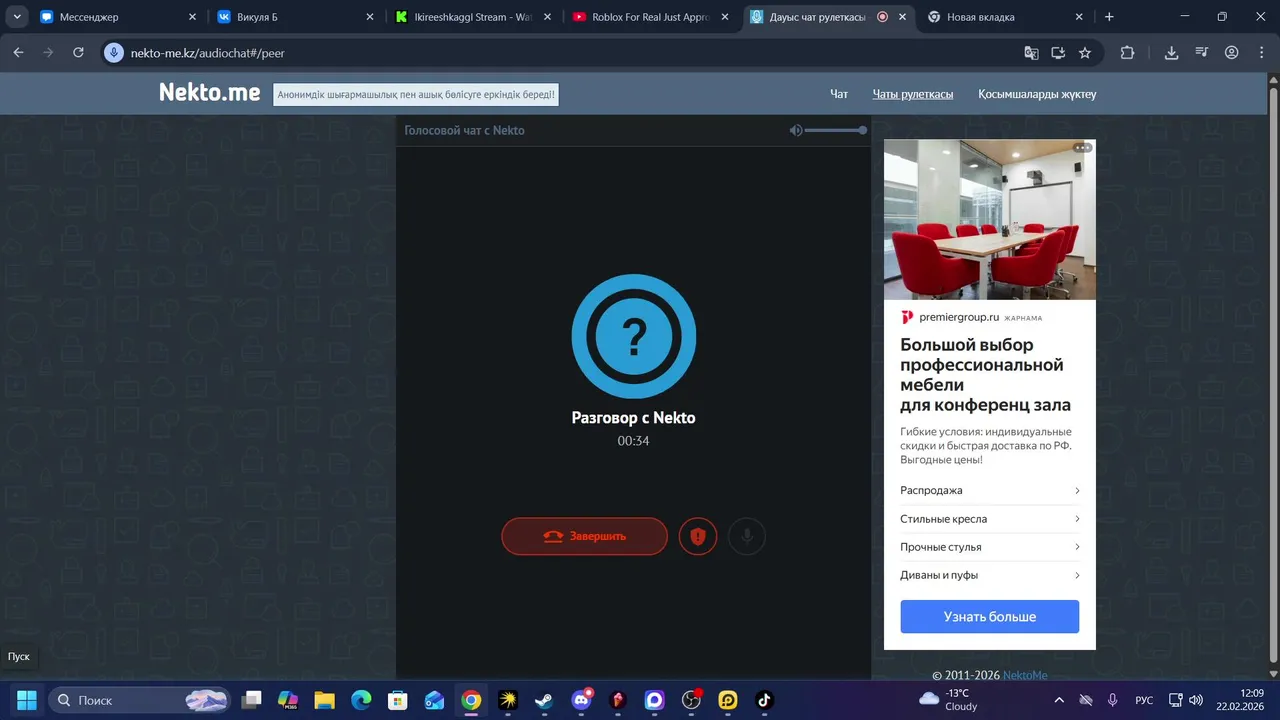Click the premiergroup.ru ad link
Screen dimensions: 1280x720
tap(959, 317)
